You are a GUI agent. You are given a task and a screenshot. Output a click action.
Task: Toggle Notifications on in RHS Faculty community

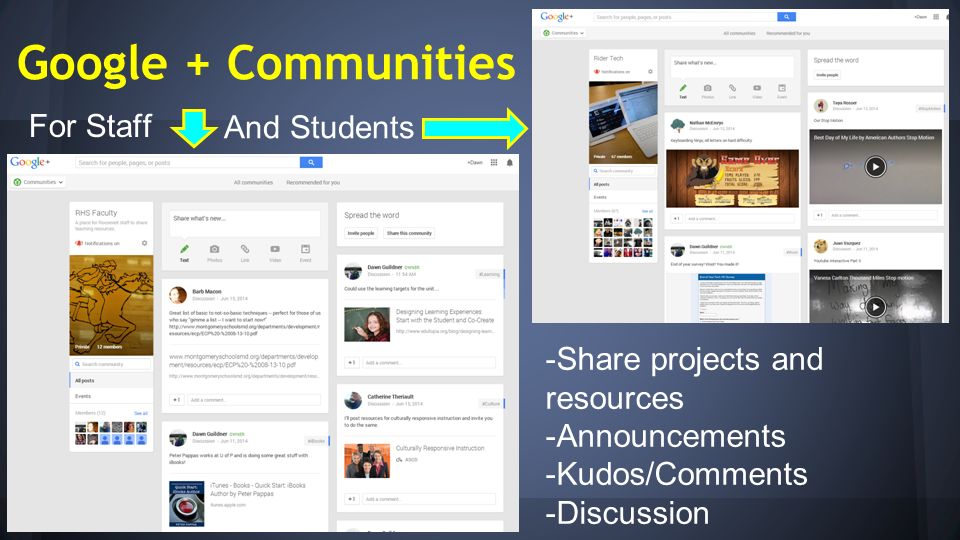coord(98,243)
